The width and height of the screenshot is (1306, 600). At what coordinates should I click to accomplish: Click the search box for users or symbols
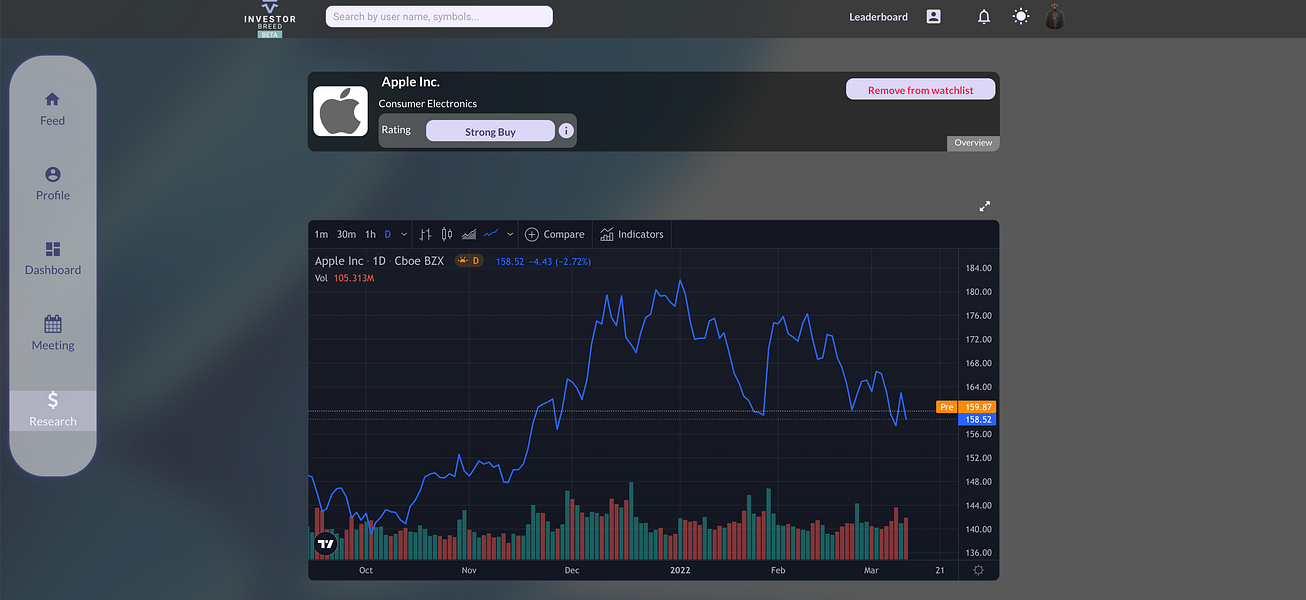coord(439,16)
